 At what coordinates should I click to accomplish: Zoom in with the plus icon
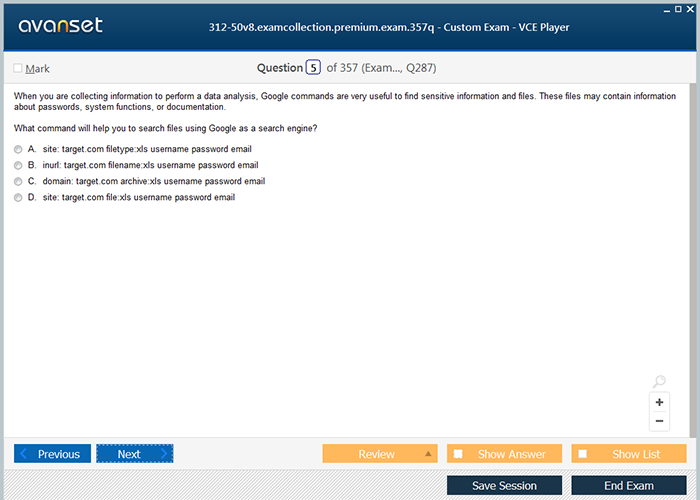[659, 402]
